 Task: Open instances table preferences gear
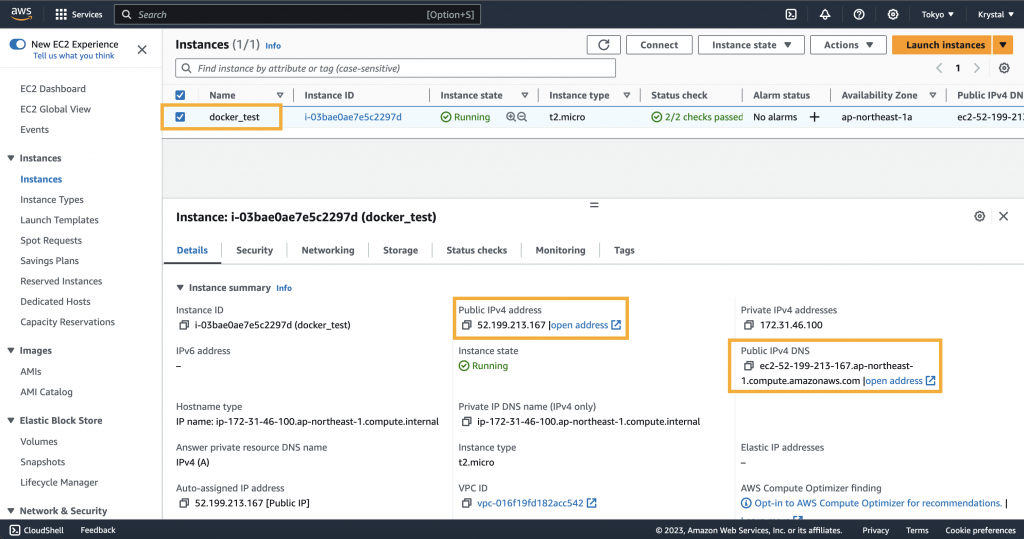(x=1004, y=68)
